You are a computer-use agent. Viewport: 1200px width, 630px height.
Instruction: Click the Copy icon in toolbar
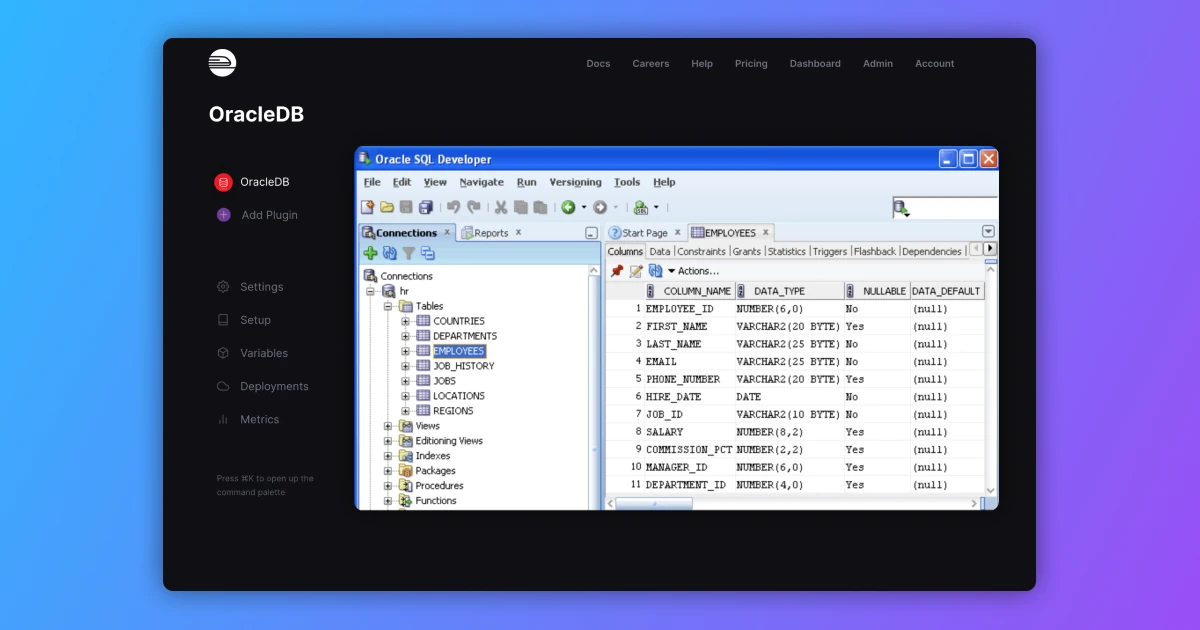click(520, 207)
